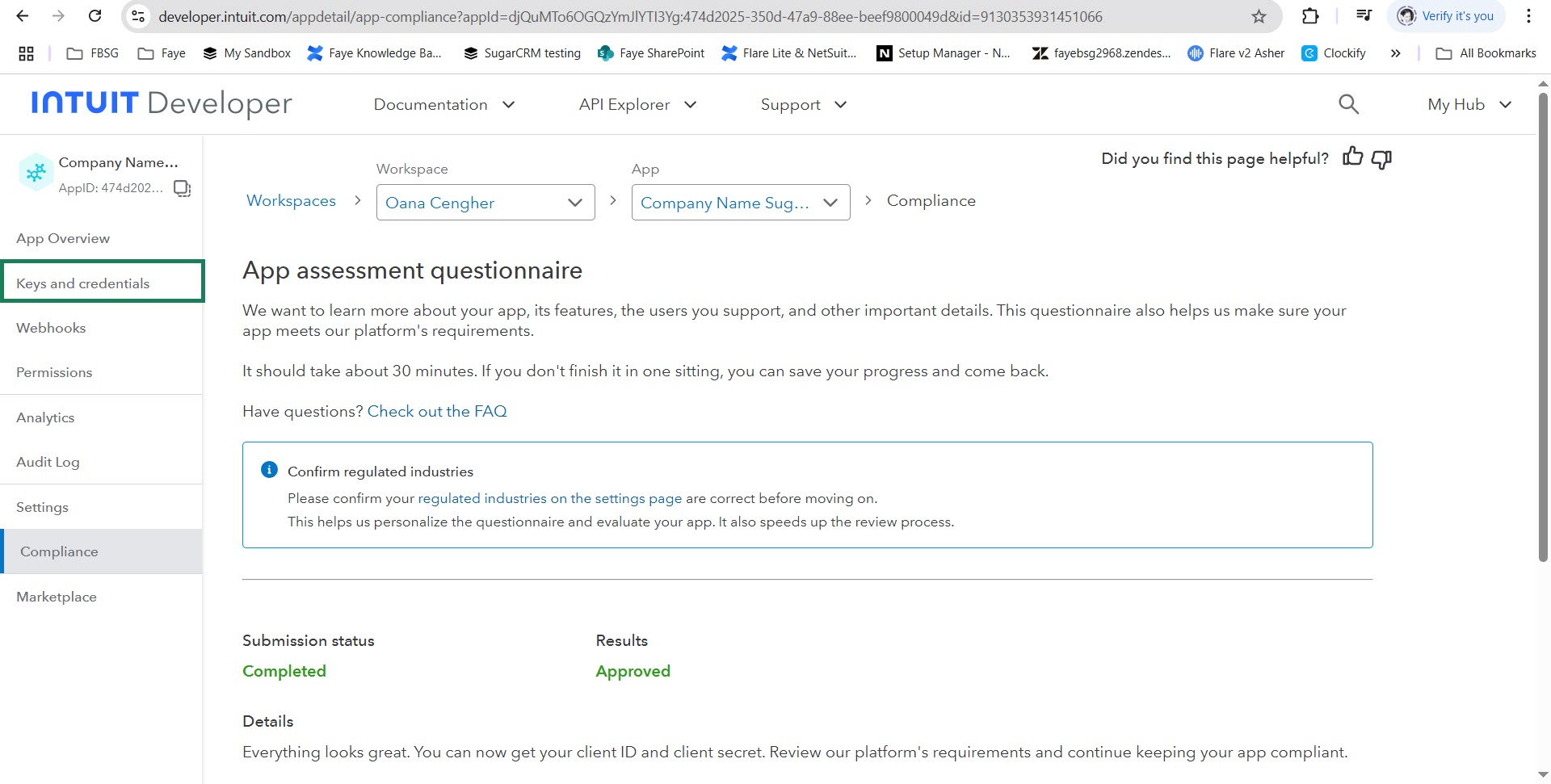The height and width of the screenshot is (784, 1551).
Task: Click the thumbs up helpful icon
Action: coord(1352,157)
